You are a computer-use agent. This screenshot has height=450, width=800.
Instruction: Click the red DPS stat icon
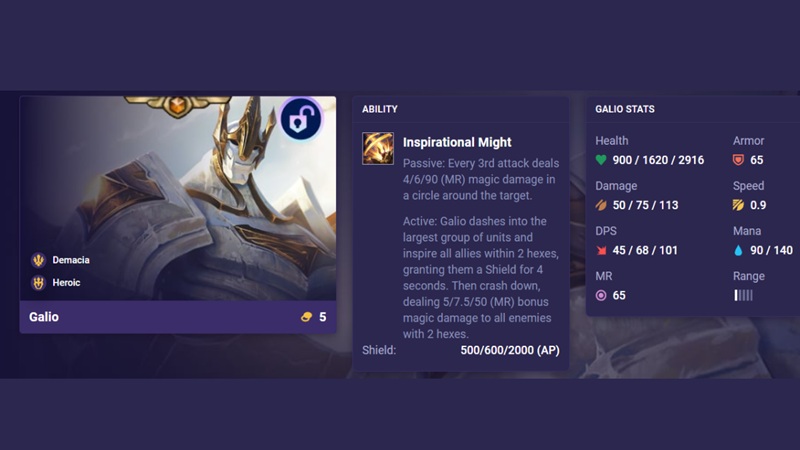click(x=601, y=251)
